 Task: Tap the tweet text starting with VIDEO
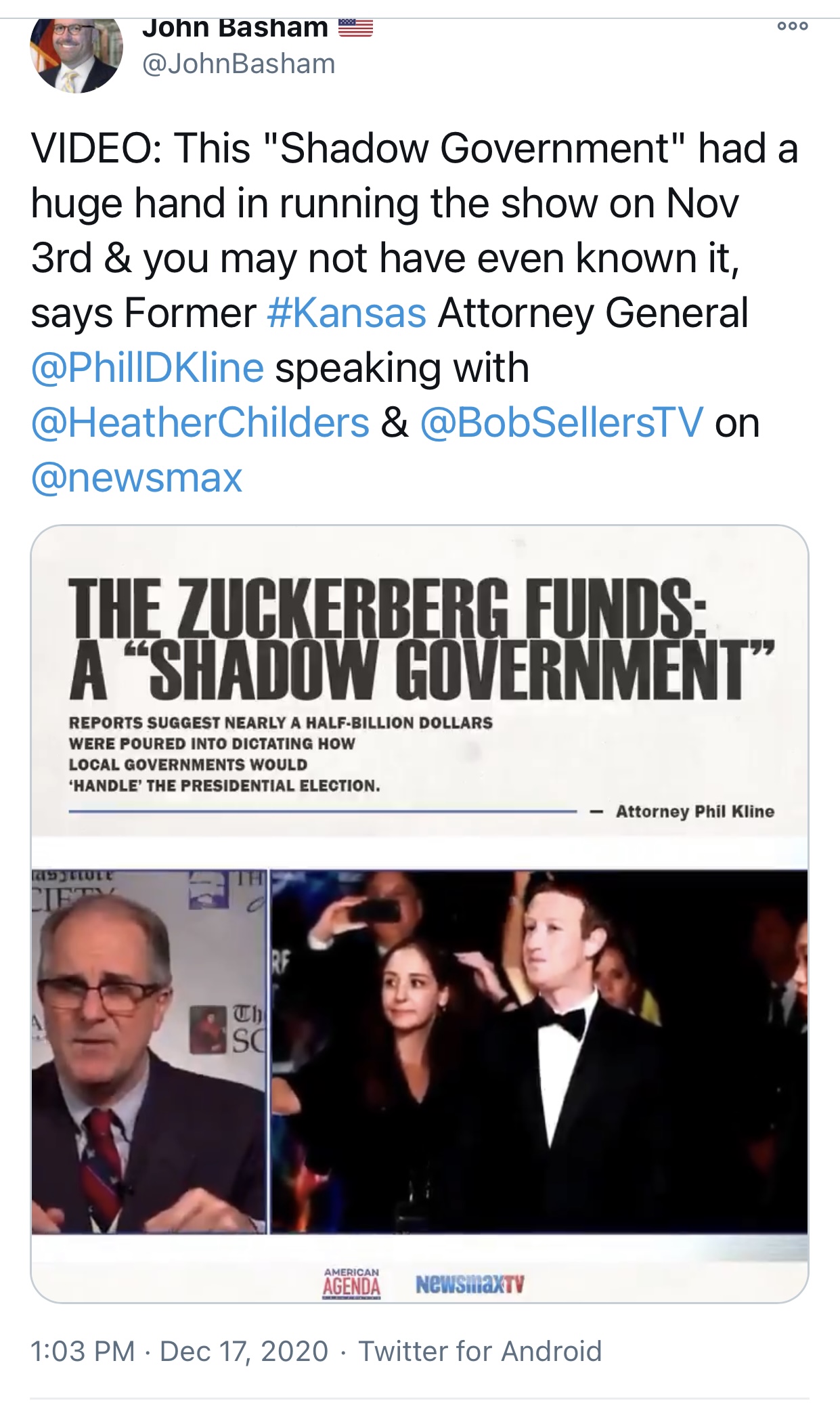pos(414,312)
